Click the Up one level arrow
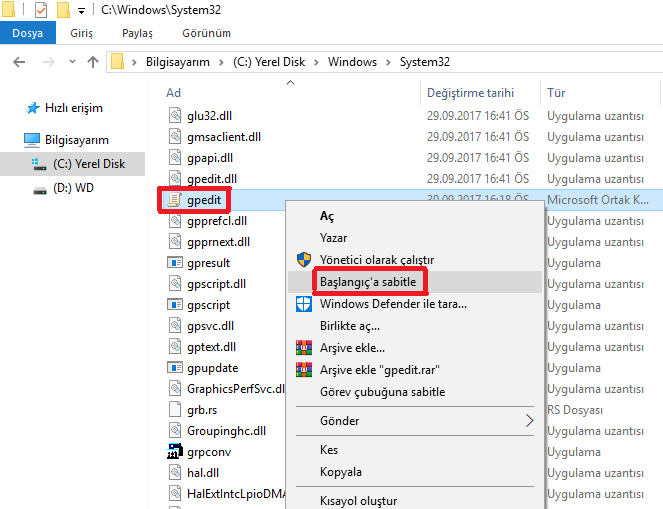This screenshot has width=663, height=509. [93, 62]
